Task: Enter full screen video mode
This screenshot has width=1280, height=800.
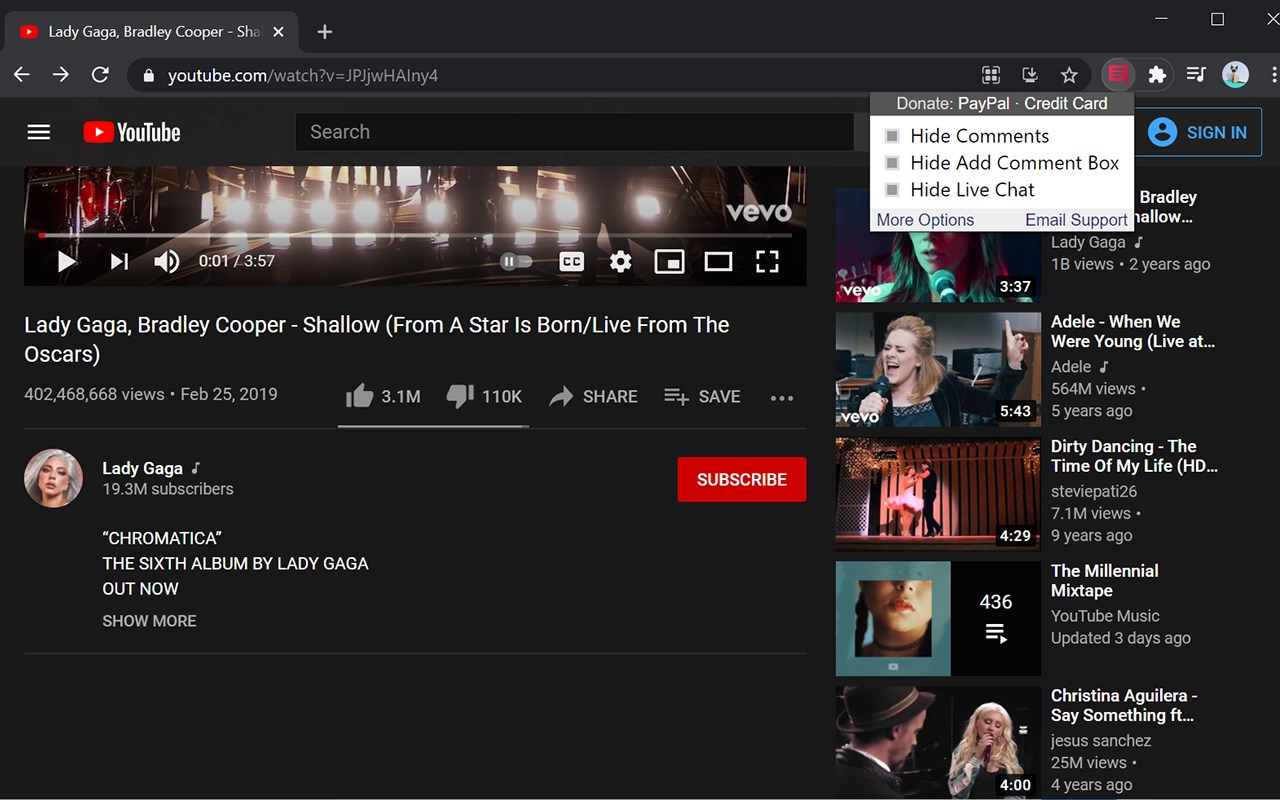Action: coord(767,262)
